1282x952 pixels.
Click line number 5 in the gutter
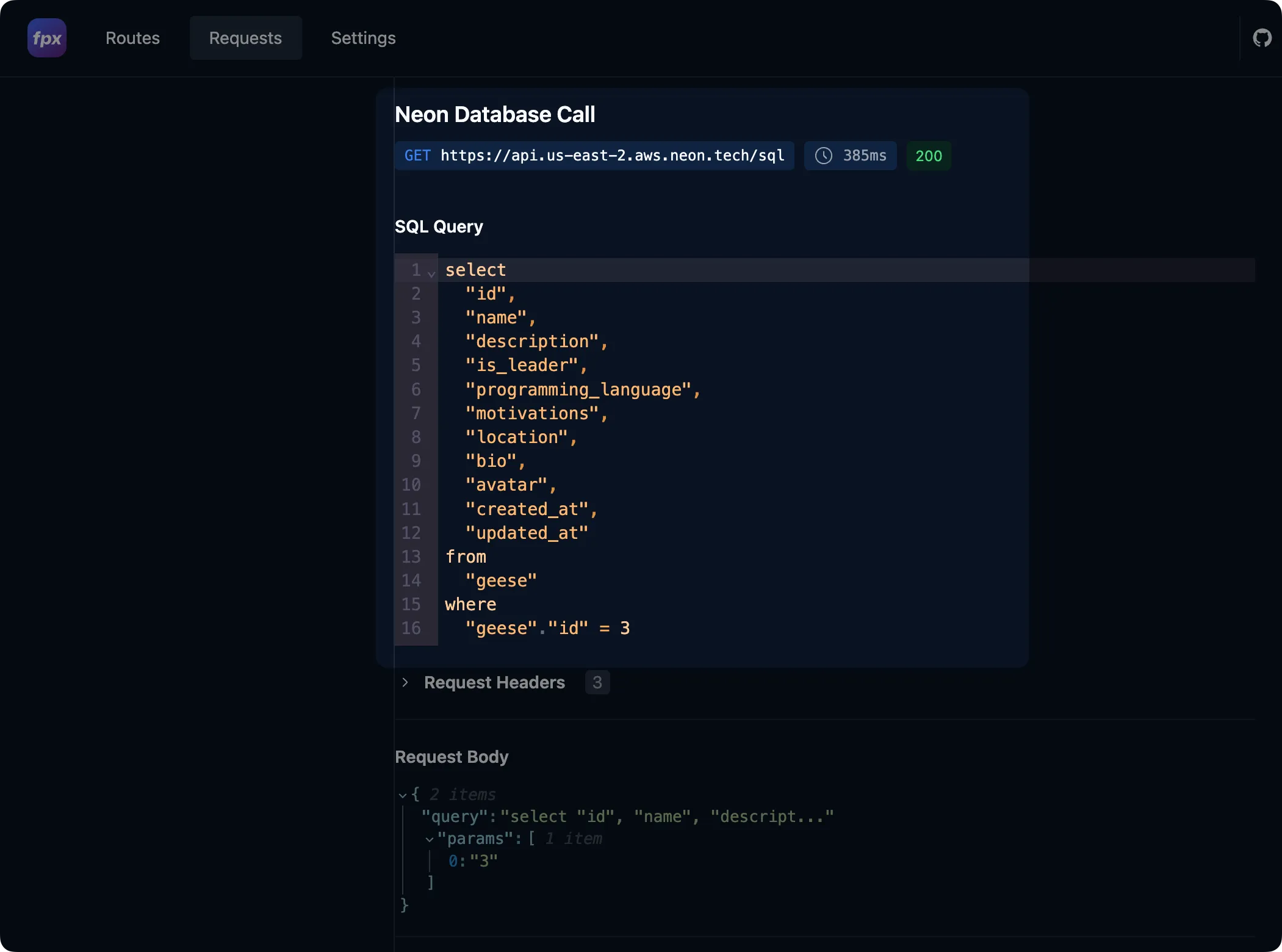pos(416,365)
